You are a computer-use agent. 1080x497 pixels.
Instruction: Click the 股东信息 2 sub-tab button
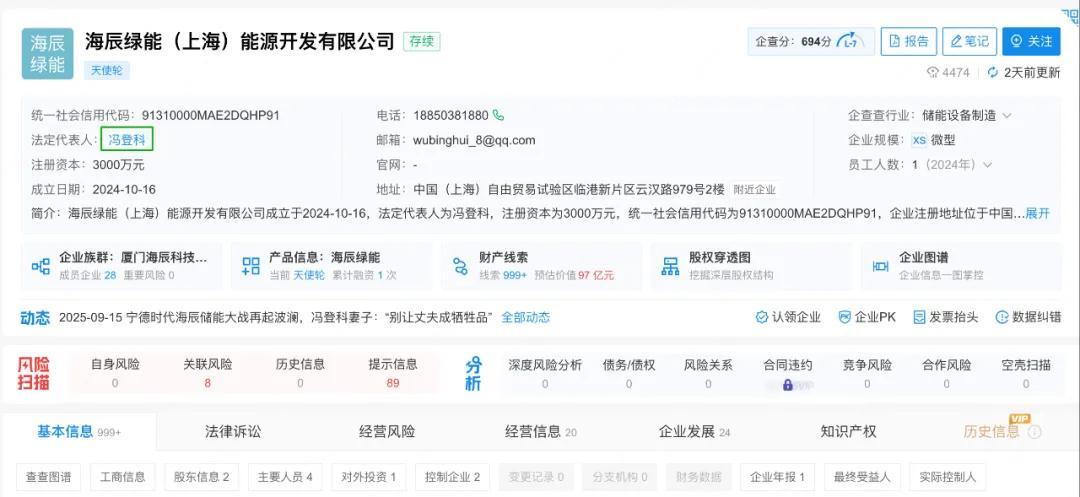(201, 477)
